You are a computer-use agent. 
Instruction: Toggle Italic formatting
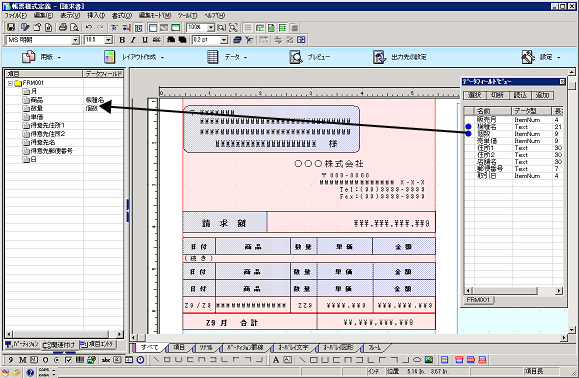[133, 40]
